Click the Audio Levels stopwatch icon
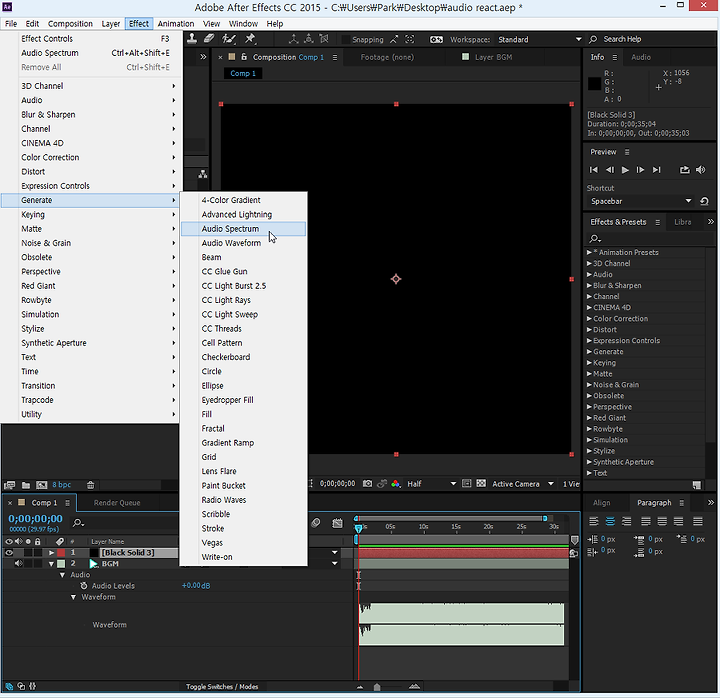 point(84,585)
